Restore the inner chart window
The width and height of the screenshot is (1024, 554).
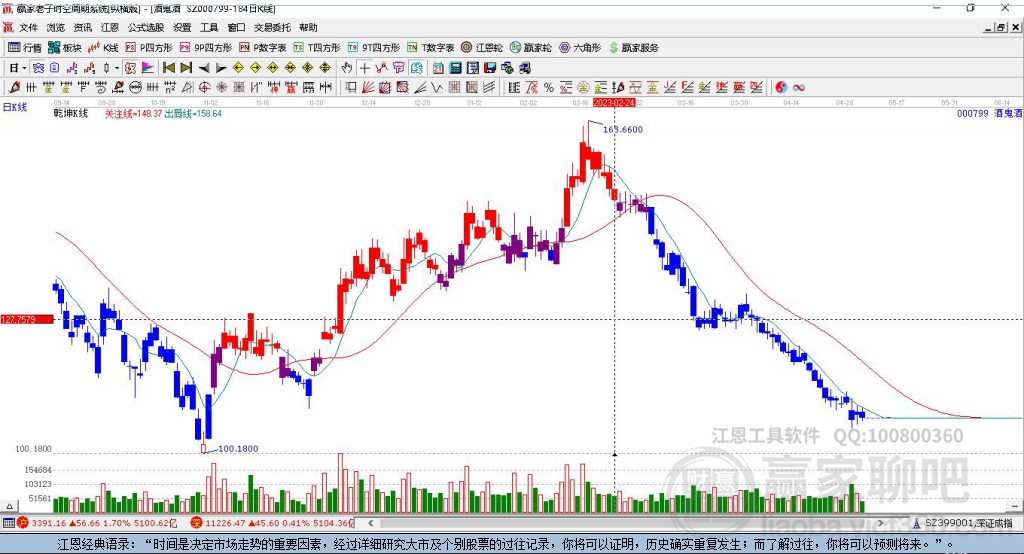1001,27
